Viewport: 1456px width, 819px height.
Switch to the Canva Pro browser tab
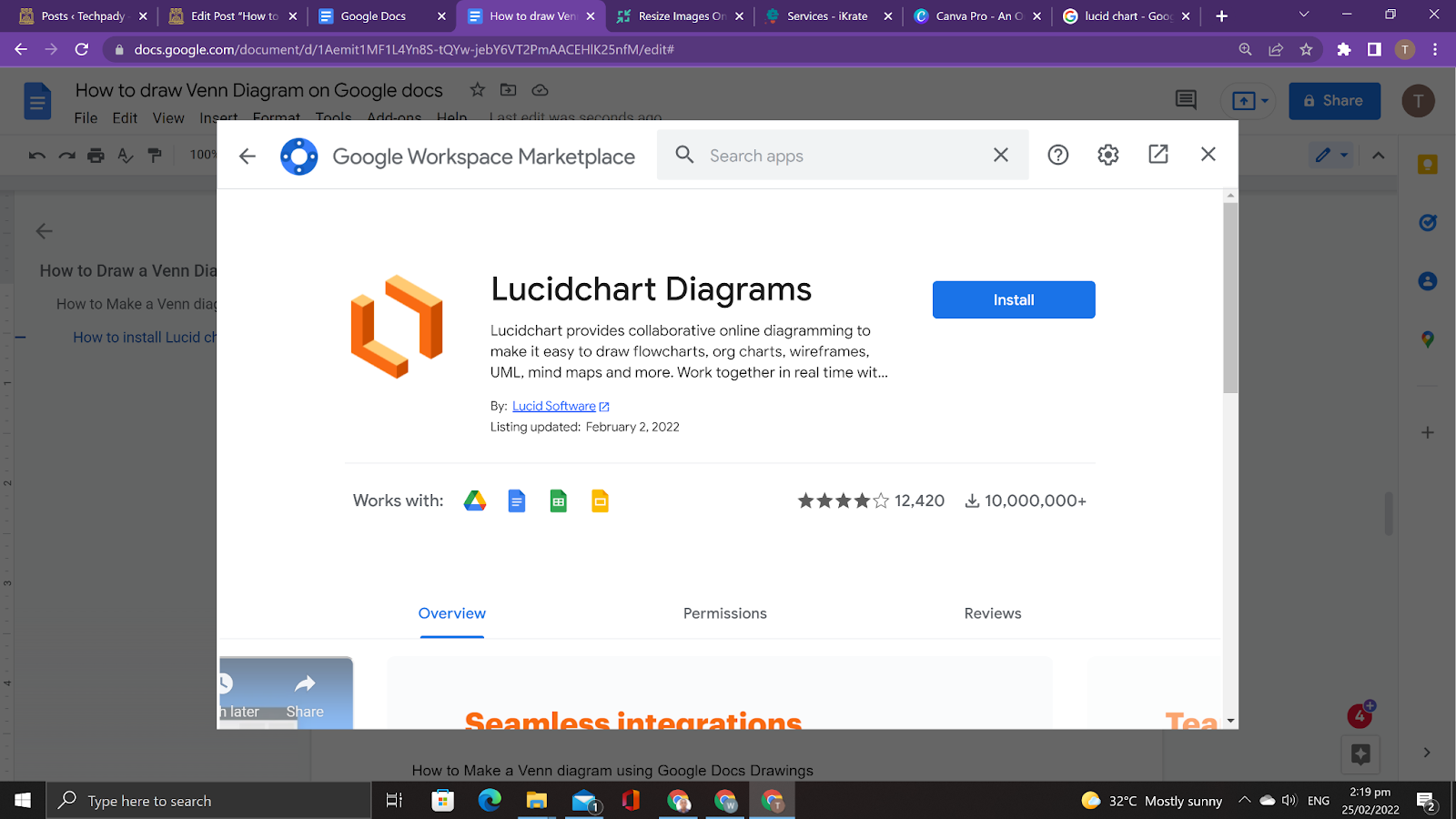[x=976, y=16]
